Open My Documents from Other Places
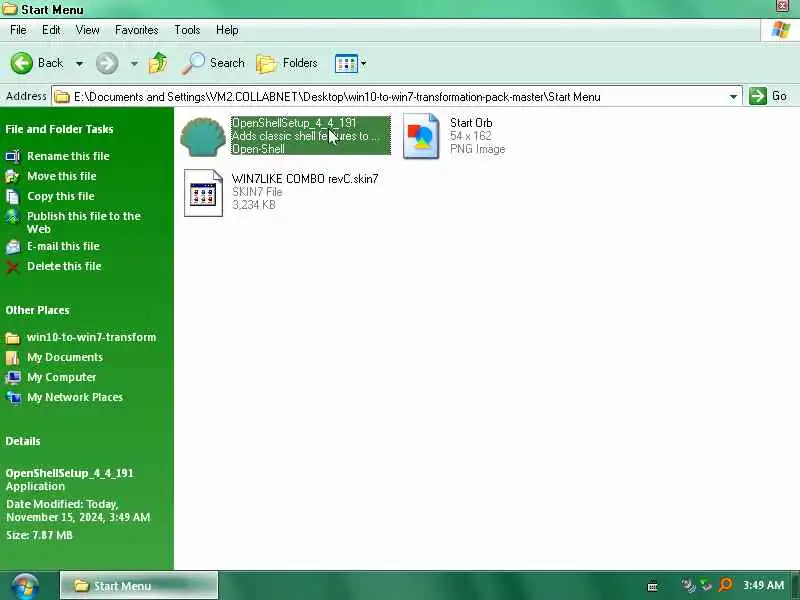 [x=65, y=358]
